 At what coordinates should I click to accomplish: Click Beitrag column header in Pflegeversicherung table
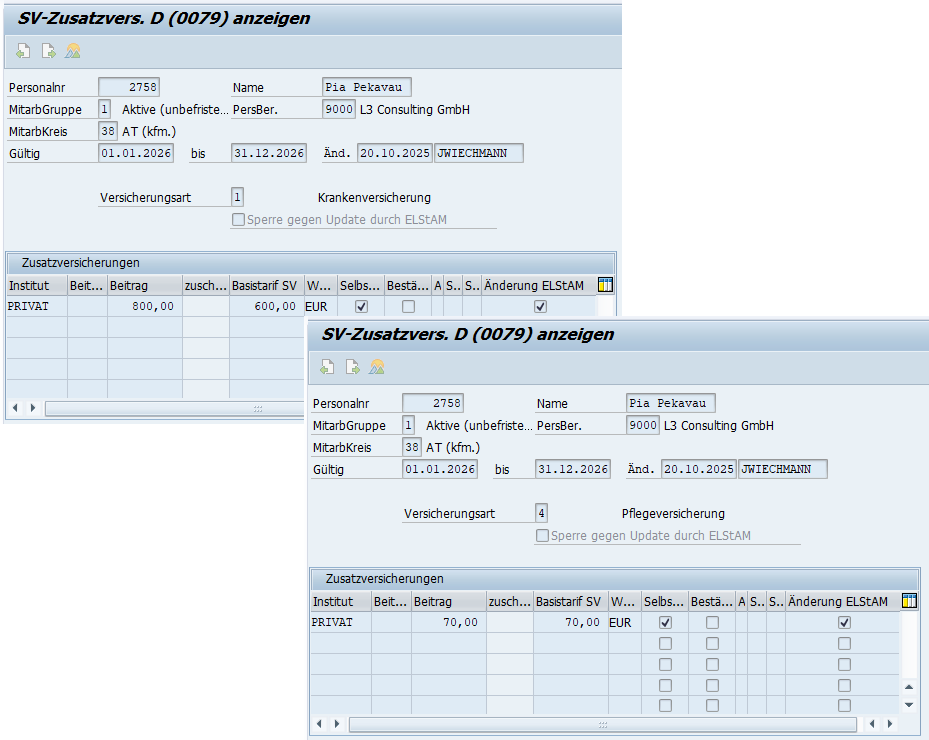[x=447, y=602]
